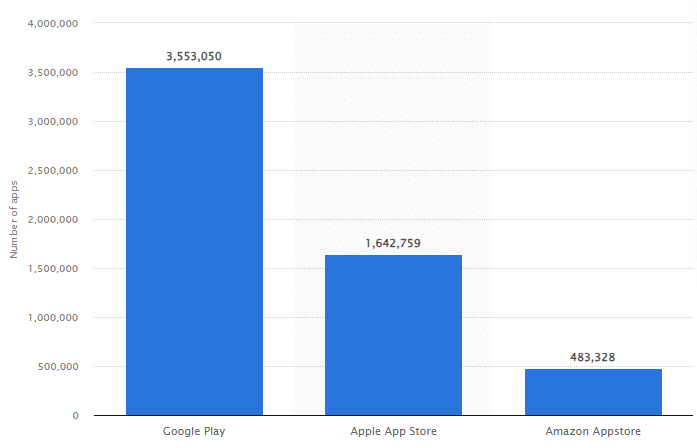Select the 483,328 data label
This screenshot has height=448, width=697.
[x=593, y=357]
